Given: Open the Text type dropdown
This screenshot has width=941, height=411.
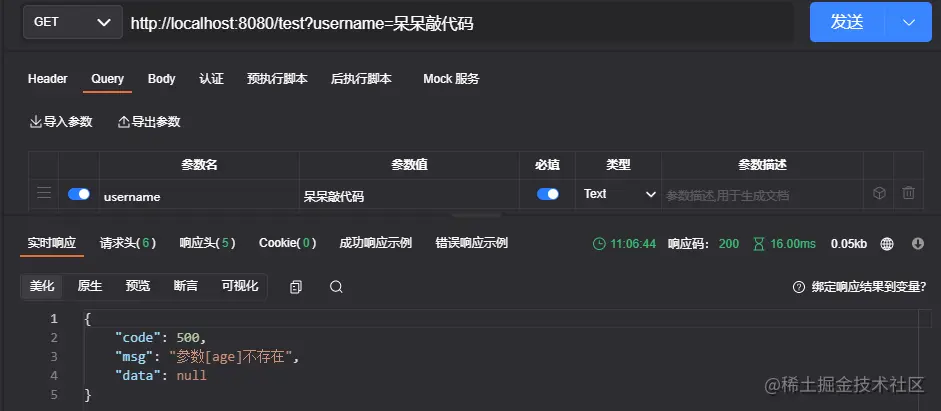Looking at the screenshot, I should pos(619,194).
